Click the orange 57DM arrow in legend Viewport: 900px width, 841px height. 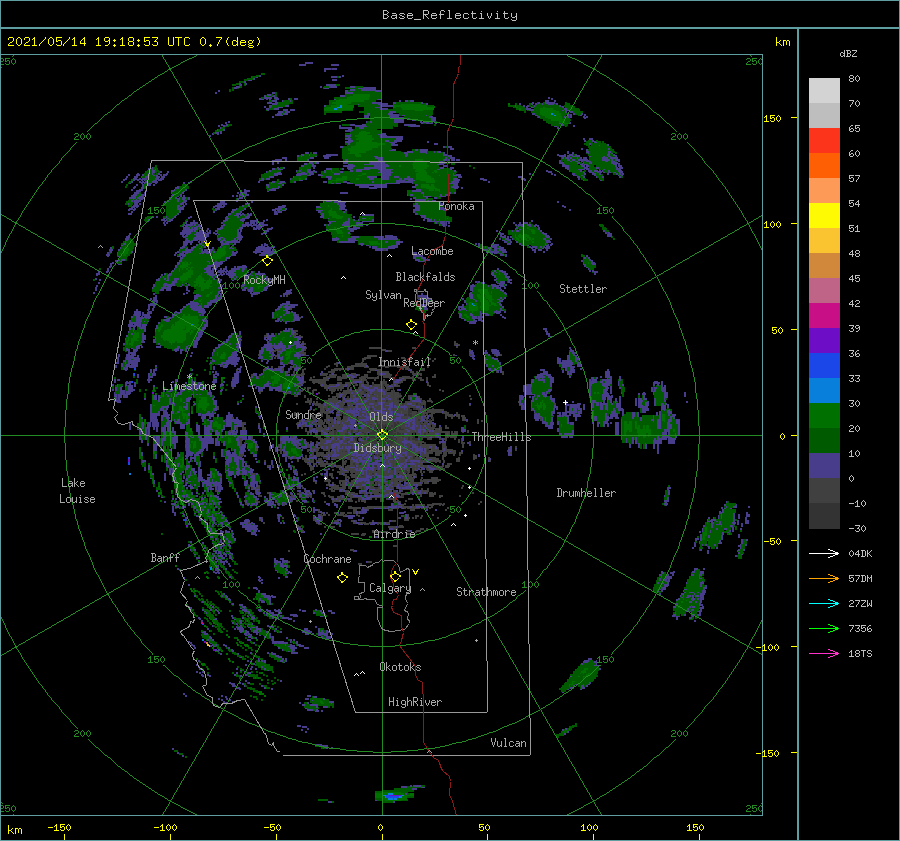click(x=824, y=579)
